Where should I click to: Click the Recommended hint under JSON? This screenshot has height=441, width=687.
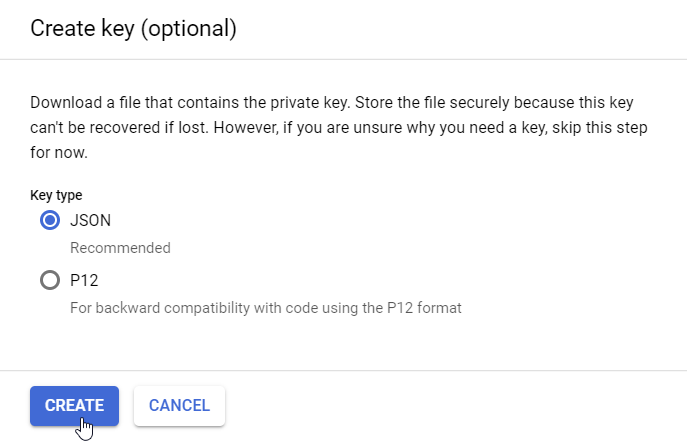pos(120,248)
